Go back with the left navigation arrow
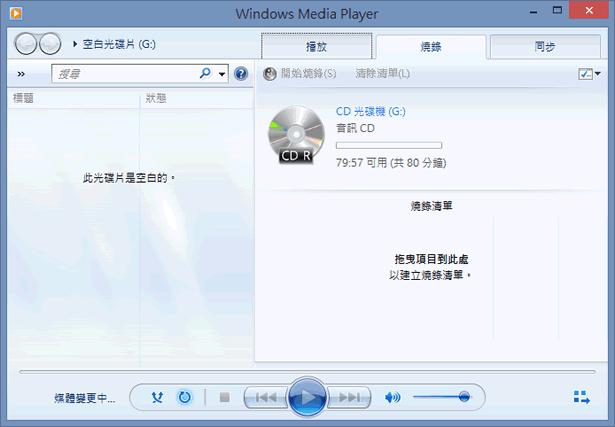 (x=26, y=44)
